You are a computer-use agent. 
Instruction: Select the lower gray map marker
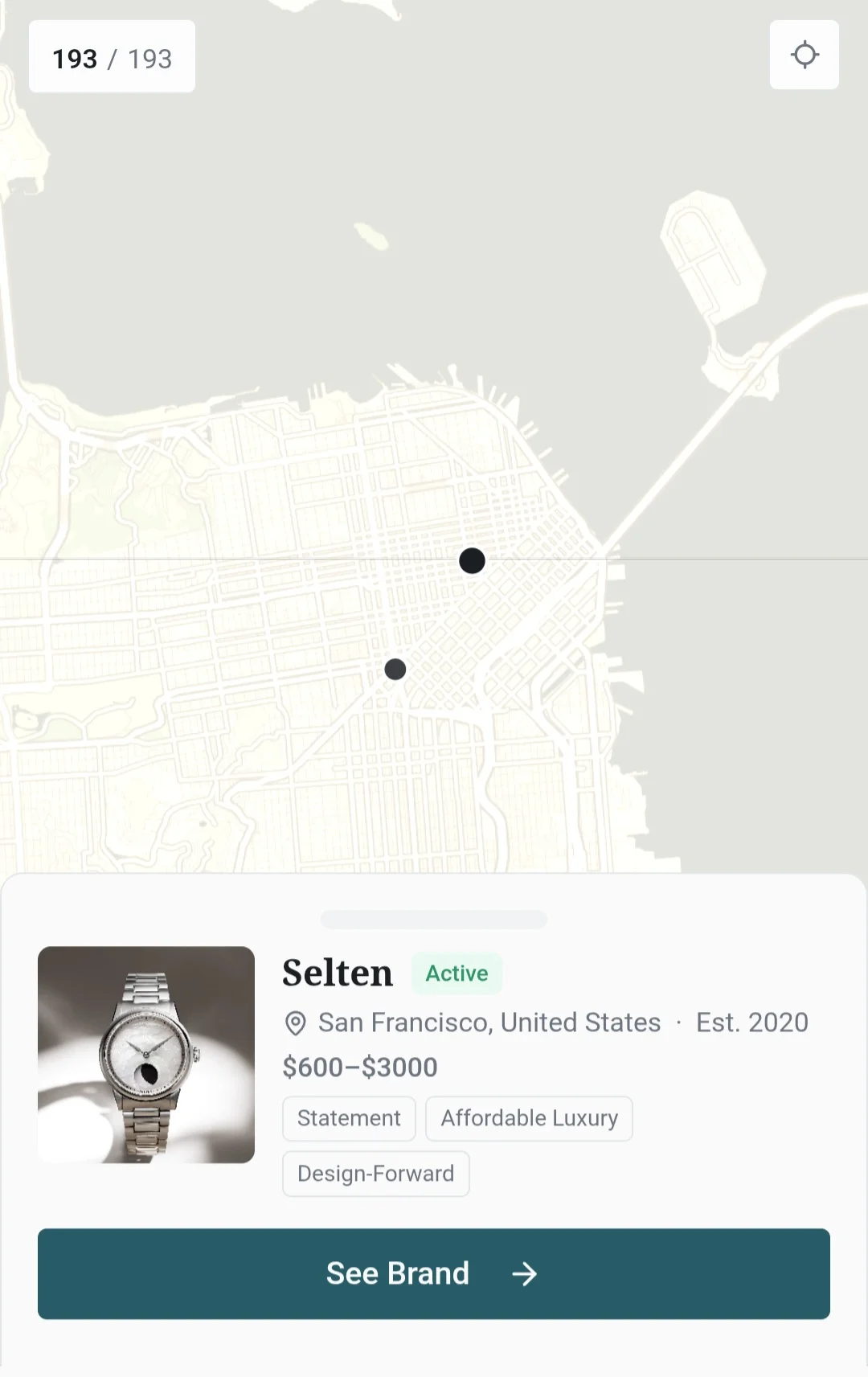pyautogui.click(x=395, y=669)
